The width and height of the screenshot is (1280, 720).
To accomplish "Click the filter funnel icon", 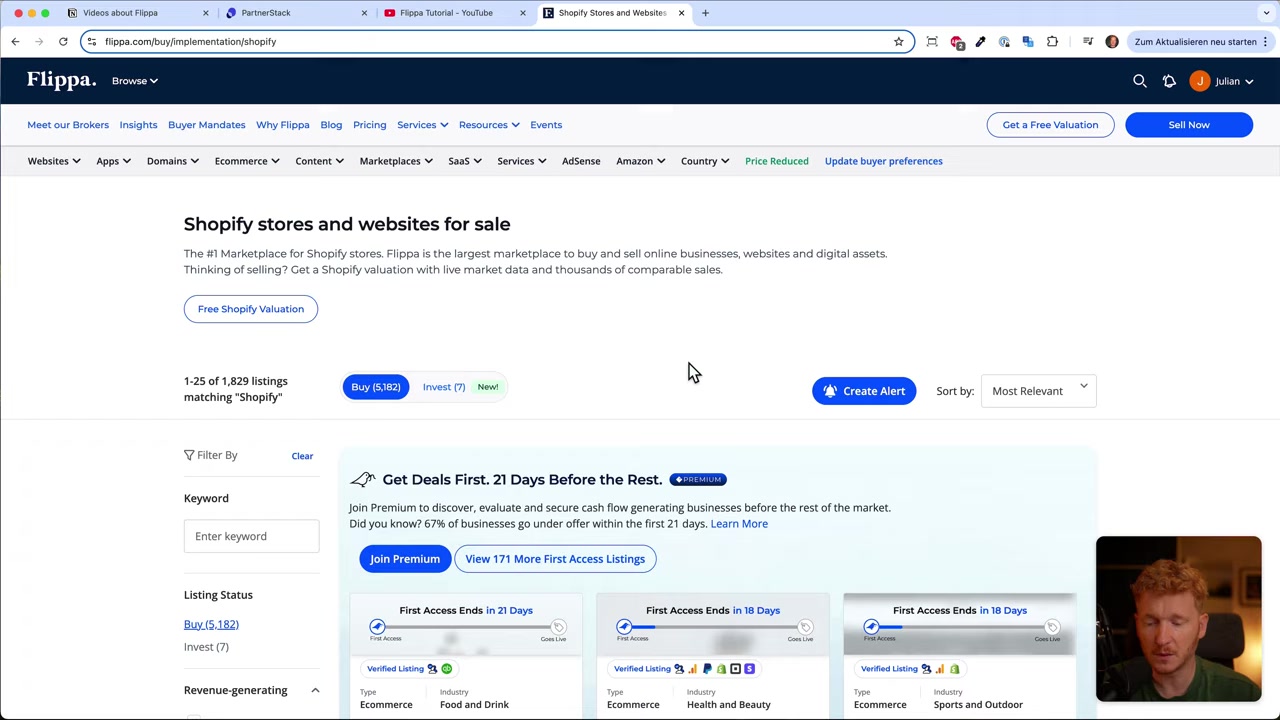I will (189, 455).
